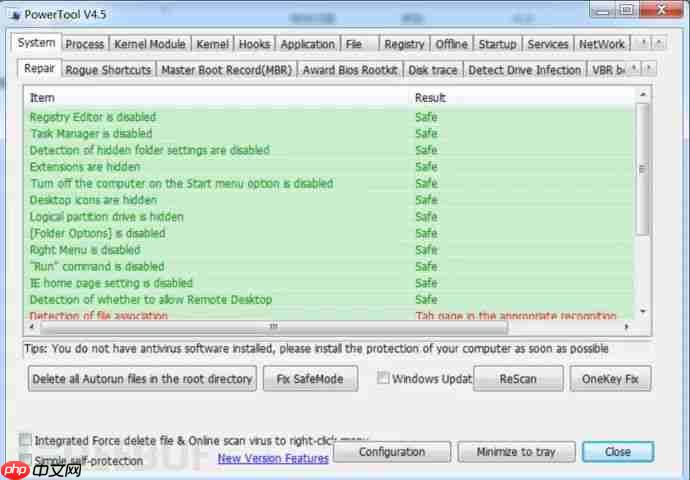Click the Configuration button
The height and width of the screenshot is (480, 690).
point(392,452)
